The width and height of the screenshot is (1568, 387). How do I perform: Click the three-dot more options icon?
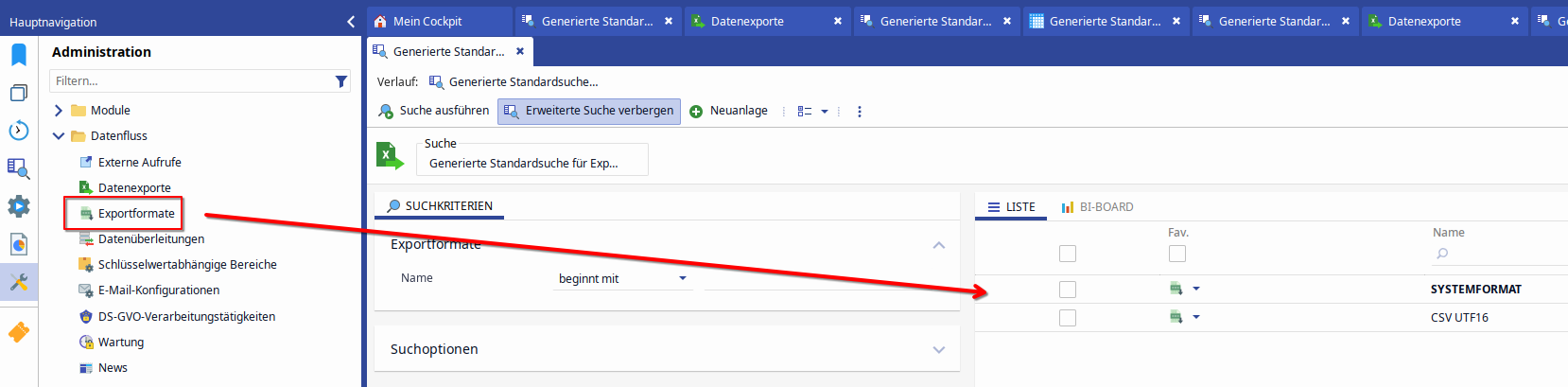(x=859, y=112)
